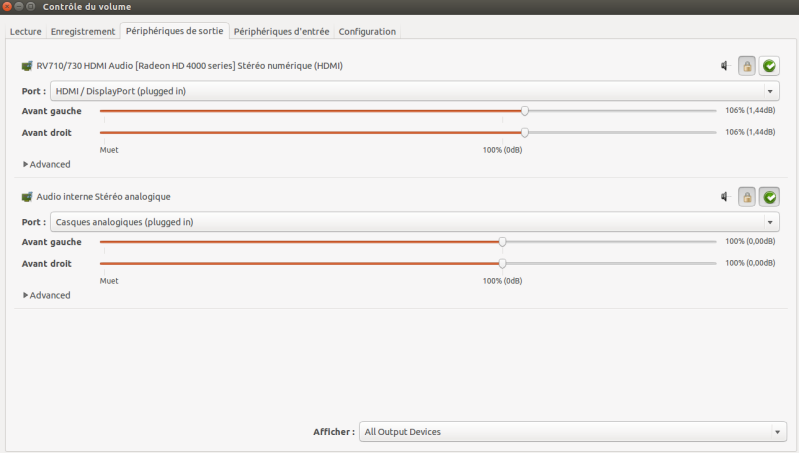Click the Audio interne sound card icon
The image size is (799, 453).
click(26, 197)
